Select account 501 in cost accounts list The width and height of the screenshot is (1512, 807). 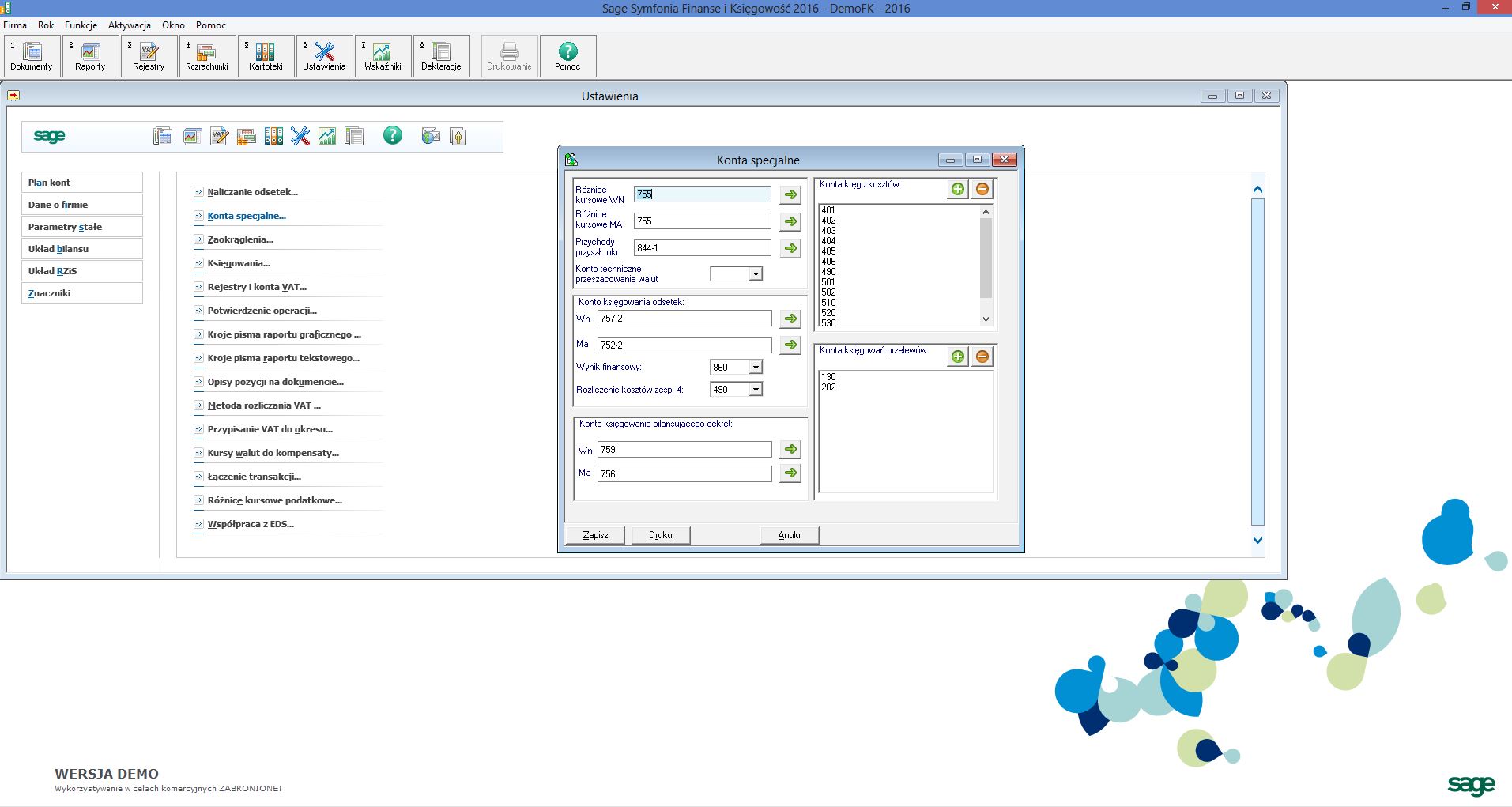coord(828,282)
